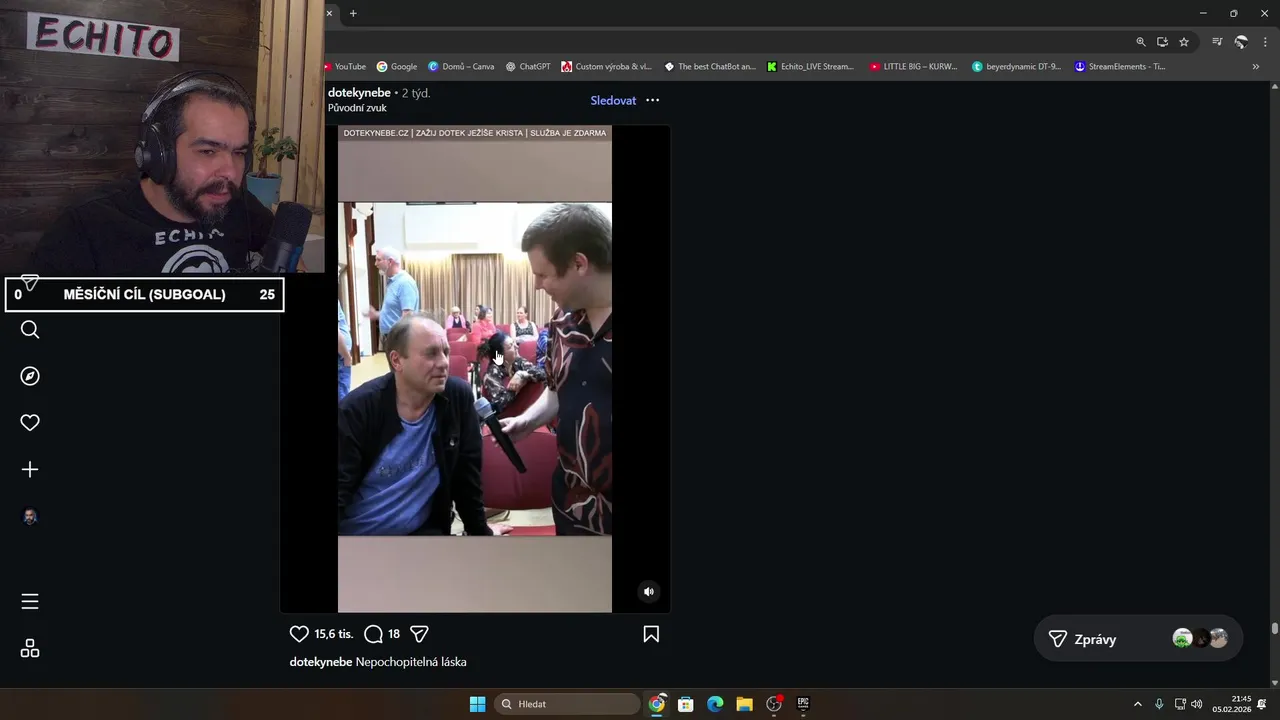The width and height of the screenshot is (1280, 720).
Task: Open the YouTube bookmark in bookmarks bar
Action: [x=345, y=67]
